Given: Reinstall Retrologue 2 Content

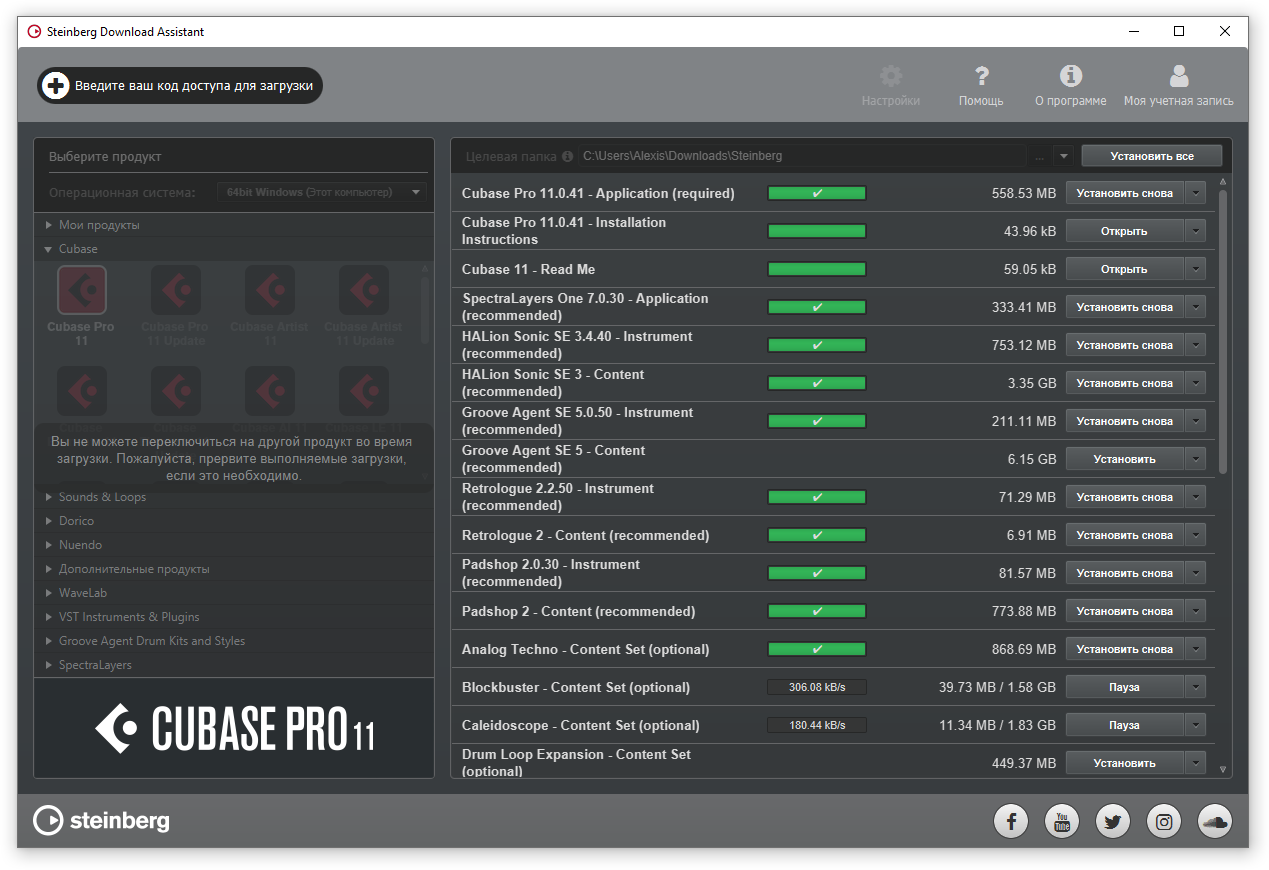Looking at the screenshot, I should pos(1125,535).
